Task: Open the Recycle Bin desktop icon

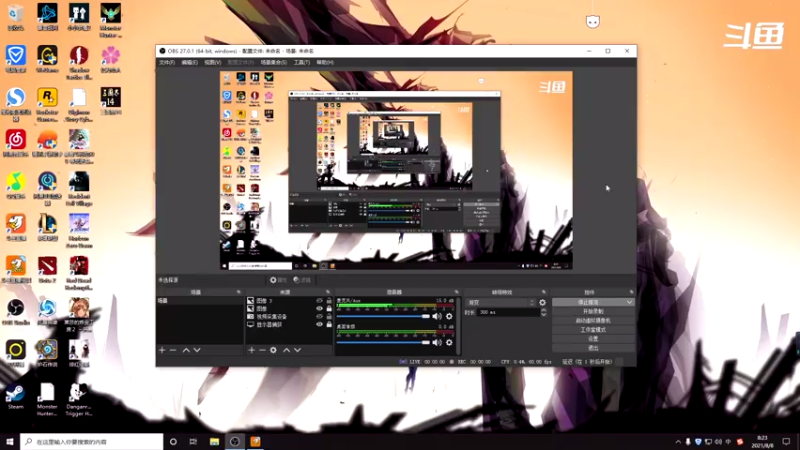Action: tap(15, 17)
